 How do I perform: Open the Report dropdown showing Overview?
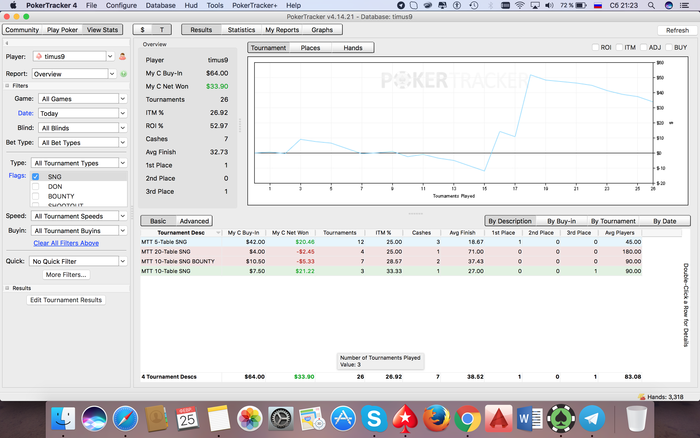pyautogui.click(x=74, y=74)
